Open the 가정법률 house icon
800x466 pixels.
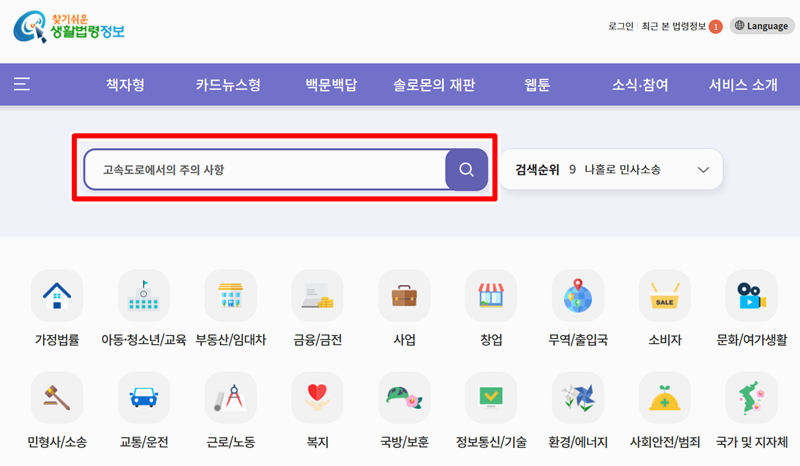pyautogui.click(x=57, y=296)
